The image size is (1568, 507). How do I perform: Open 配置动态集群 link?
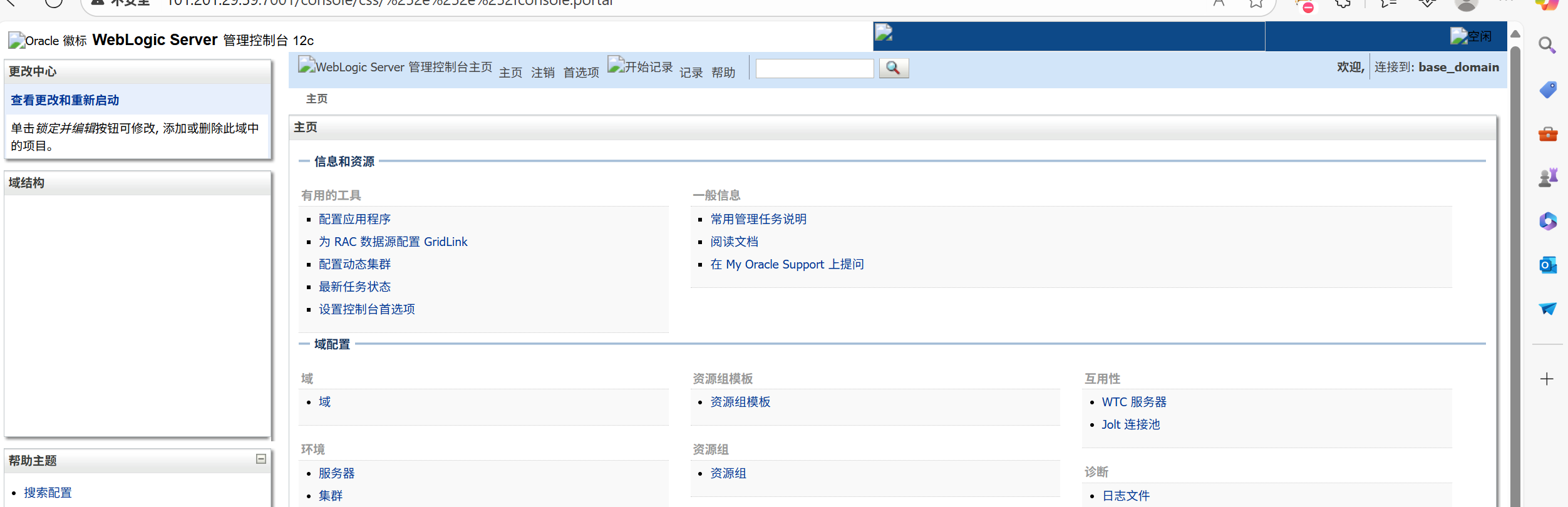tap(354, 264)
